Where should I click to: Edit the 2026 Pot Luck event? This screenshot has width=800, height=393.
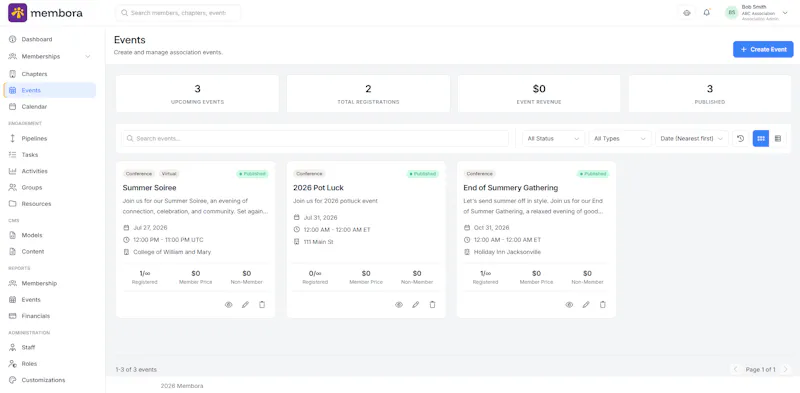click(416, 305)
